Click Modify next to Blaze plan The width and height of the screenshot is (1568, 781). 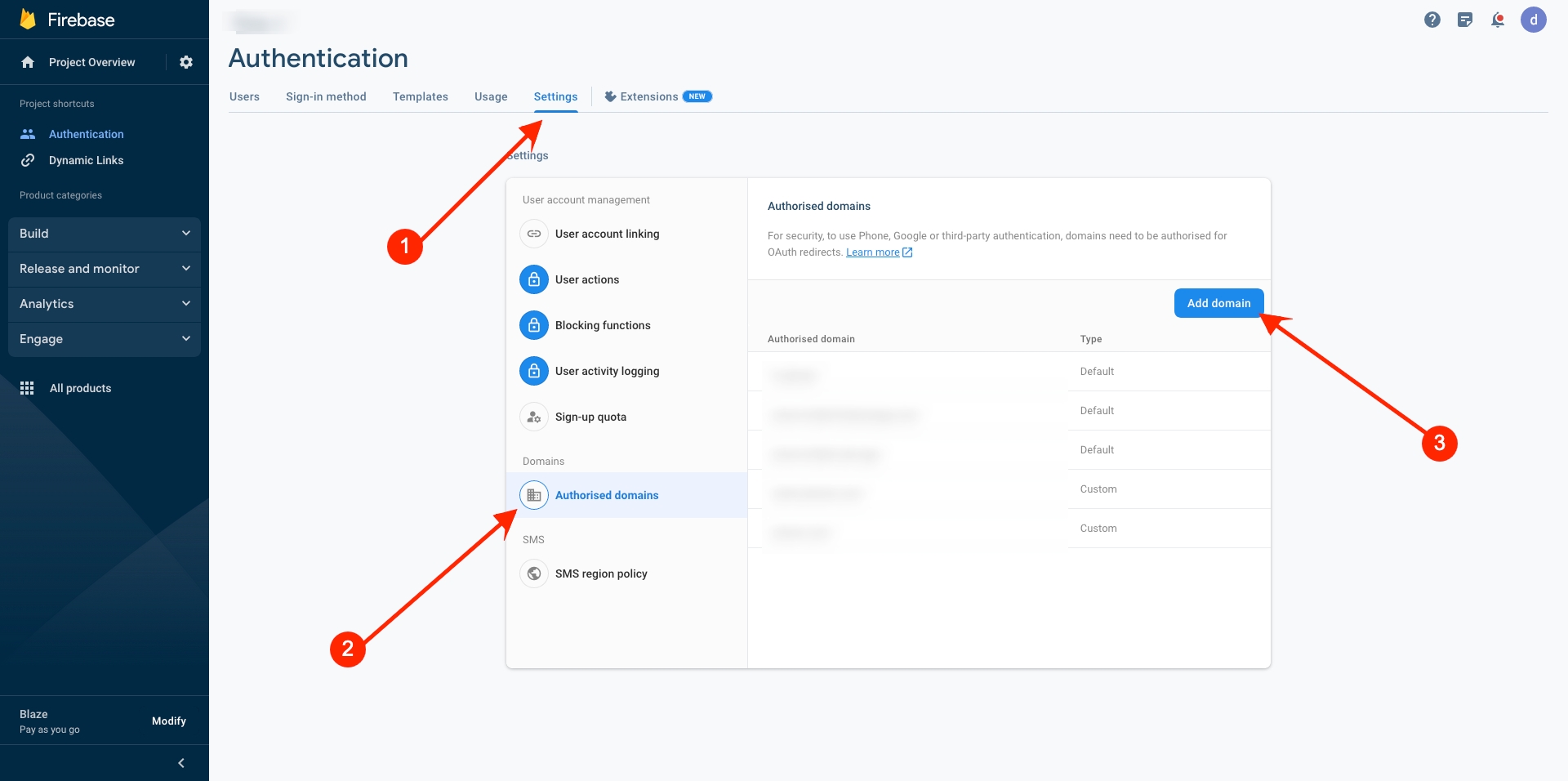click(169, 721)
